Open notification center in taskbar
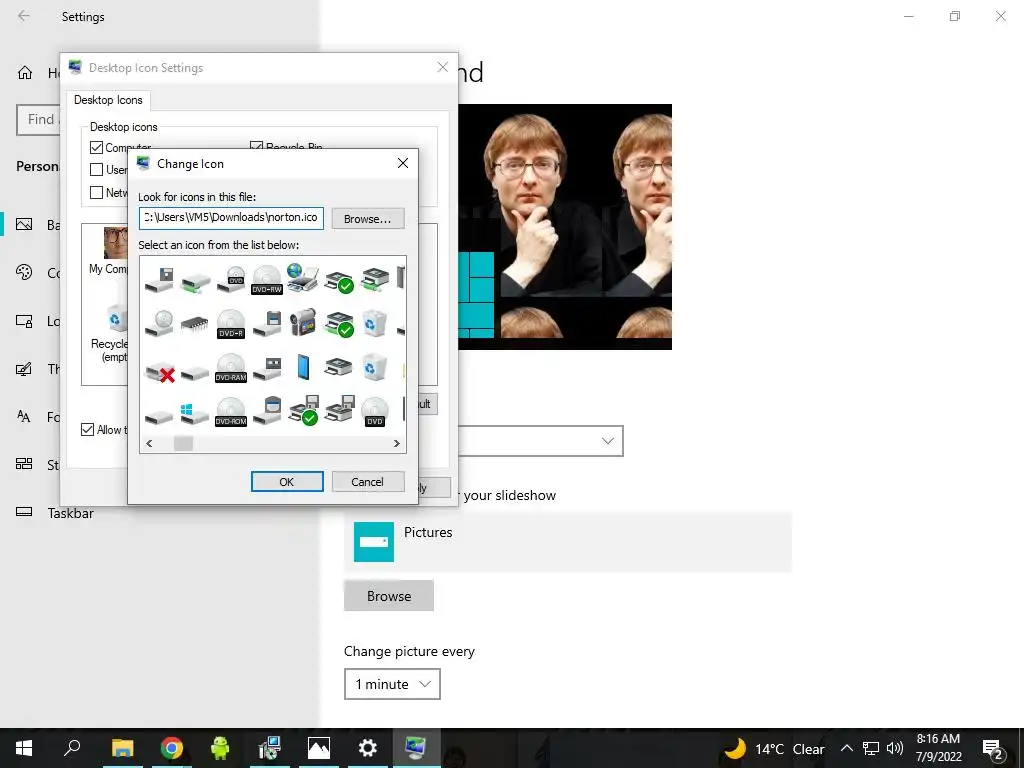Screen dimensions: 1024x768 pyautogui.click(x=992, y=748)
